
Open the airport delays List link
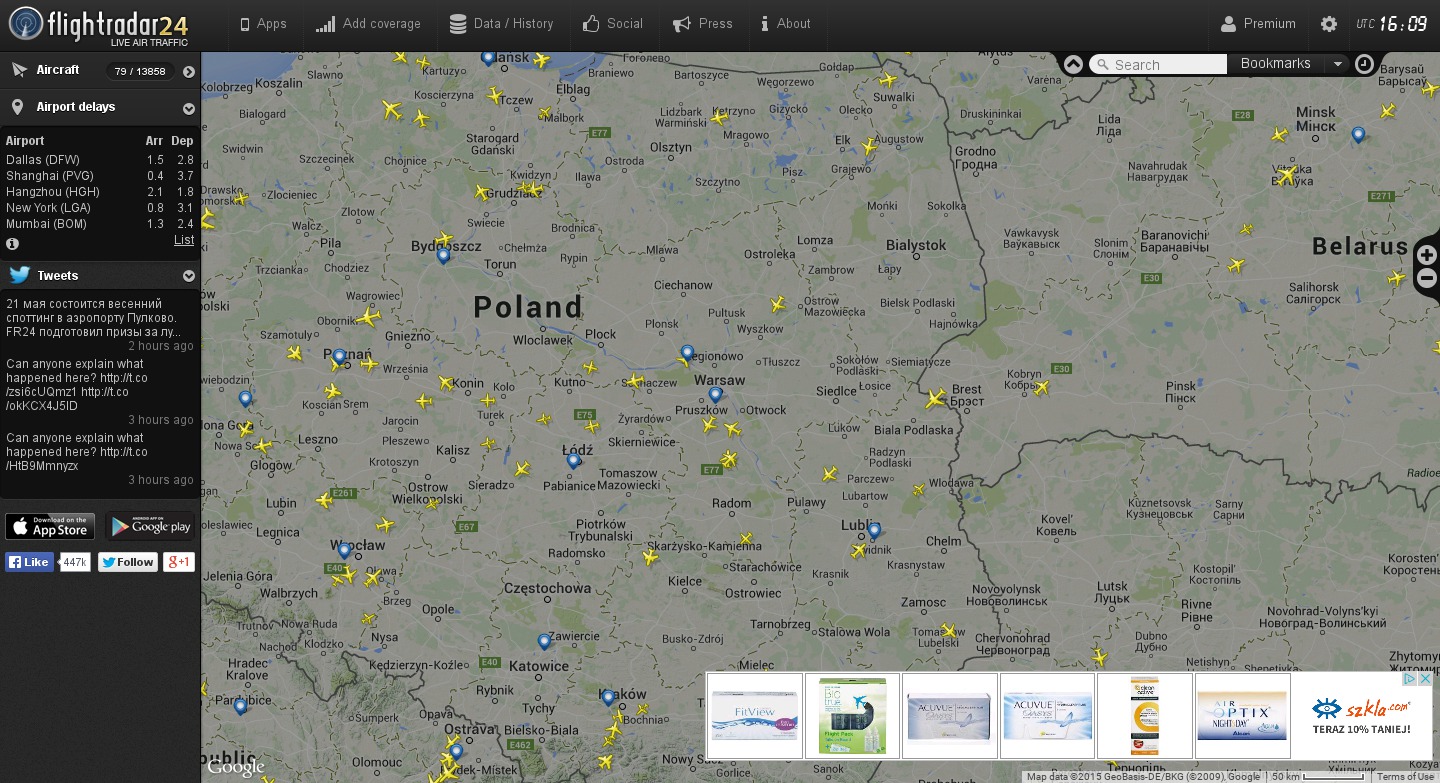point(184,240)
